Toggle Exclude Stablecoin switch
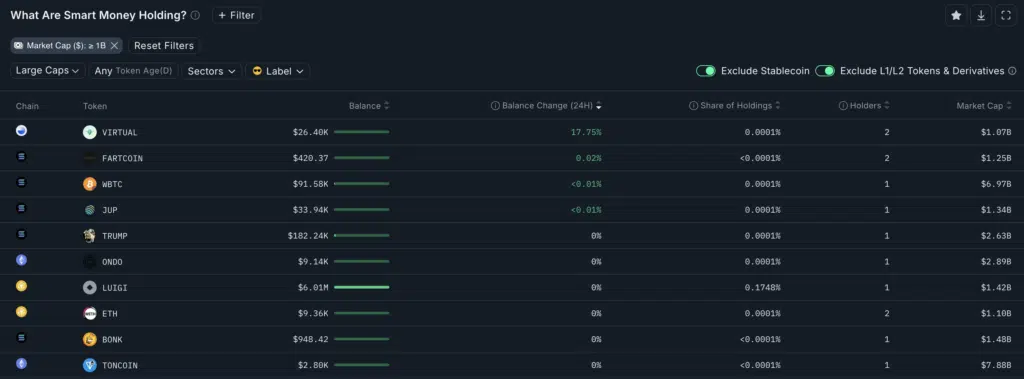 (x=706, y=71)
